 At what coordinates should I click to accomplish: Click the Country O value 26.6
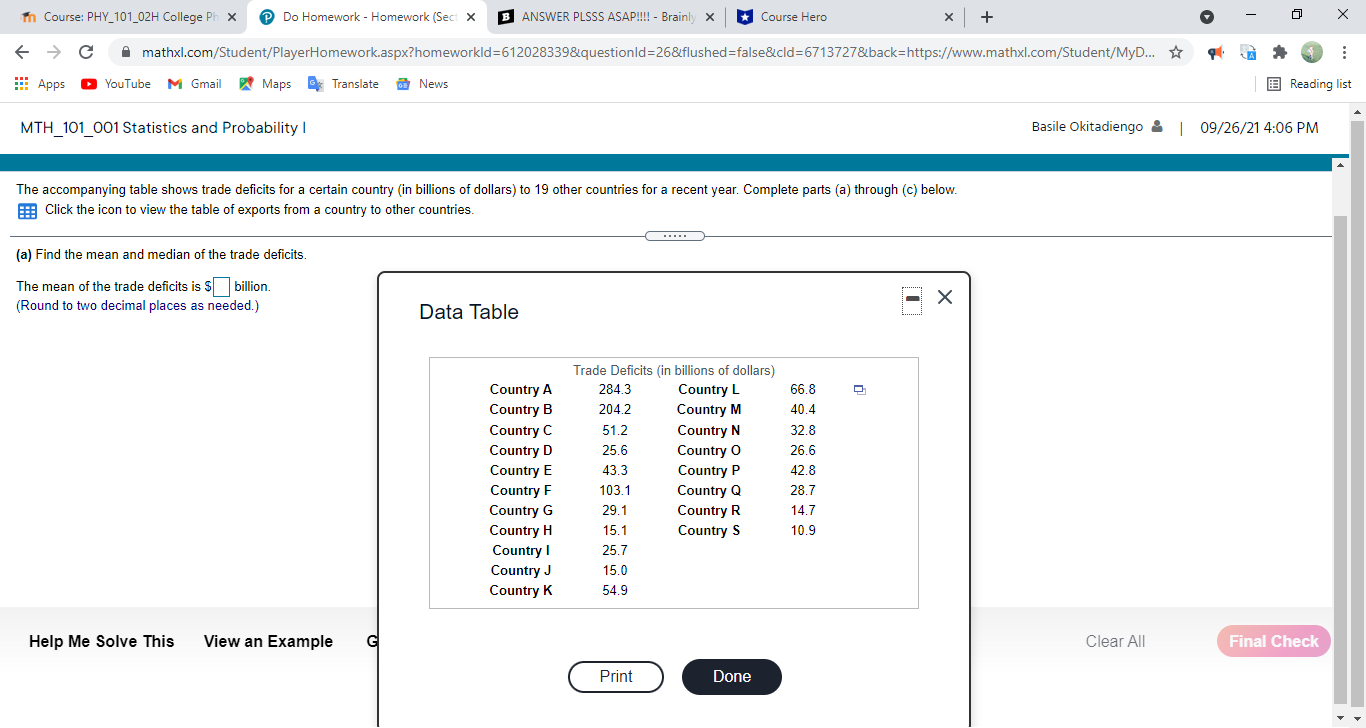pos(802,451)
